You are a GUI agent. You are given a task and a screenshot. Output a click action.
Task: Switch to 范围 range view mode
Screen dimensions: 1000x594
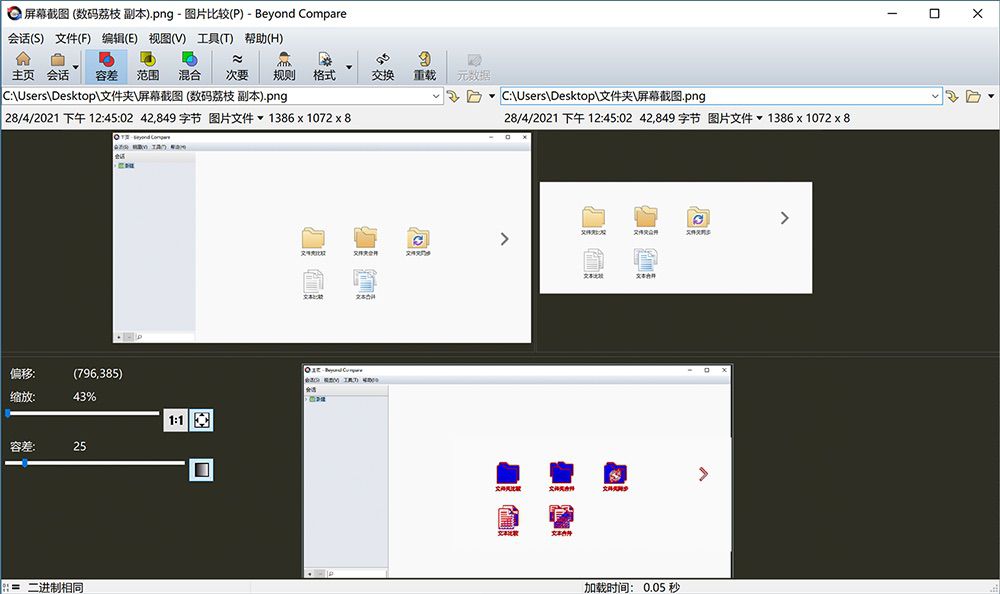coord(148,66)
